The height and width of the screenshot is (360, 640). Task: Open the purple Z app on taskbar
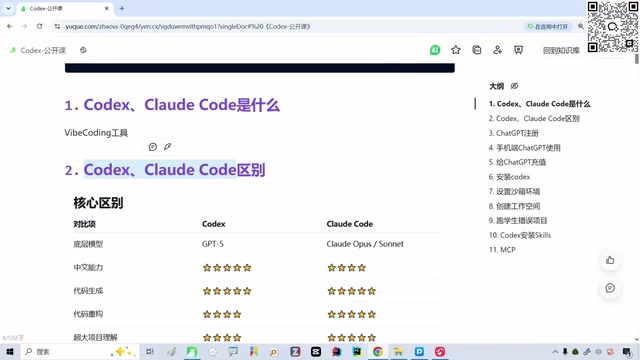[295, 351]
